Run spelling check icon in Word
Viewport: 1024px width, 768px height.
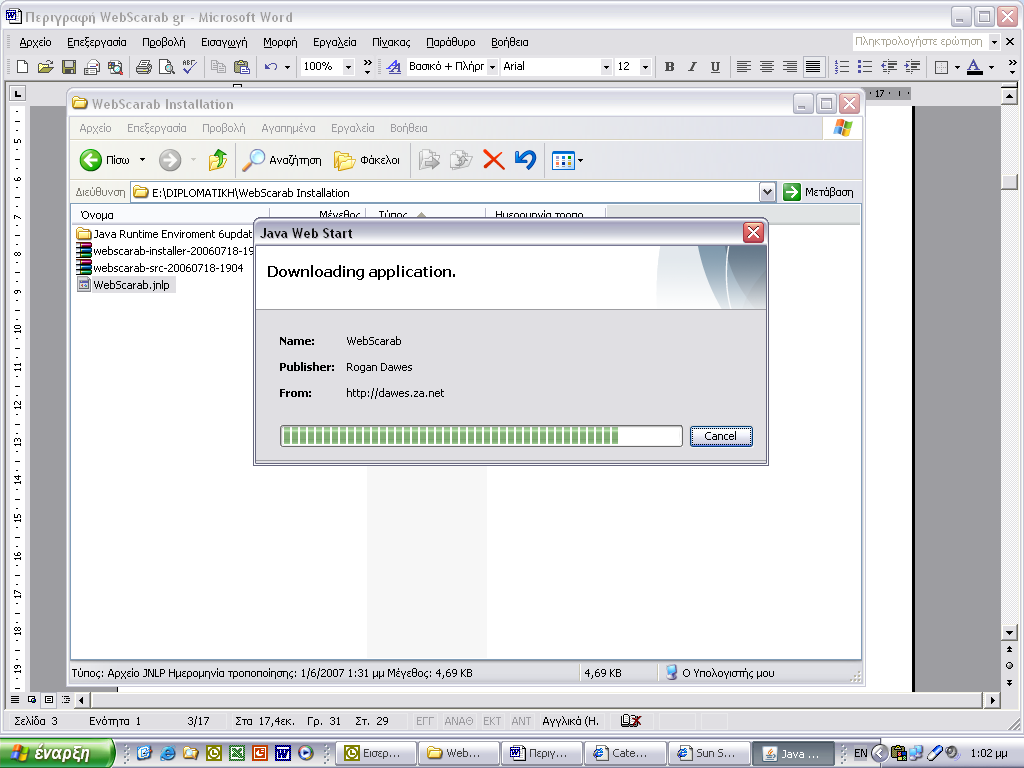click(x=189, y=67)
